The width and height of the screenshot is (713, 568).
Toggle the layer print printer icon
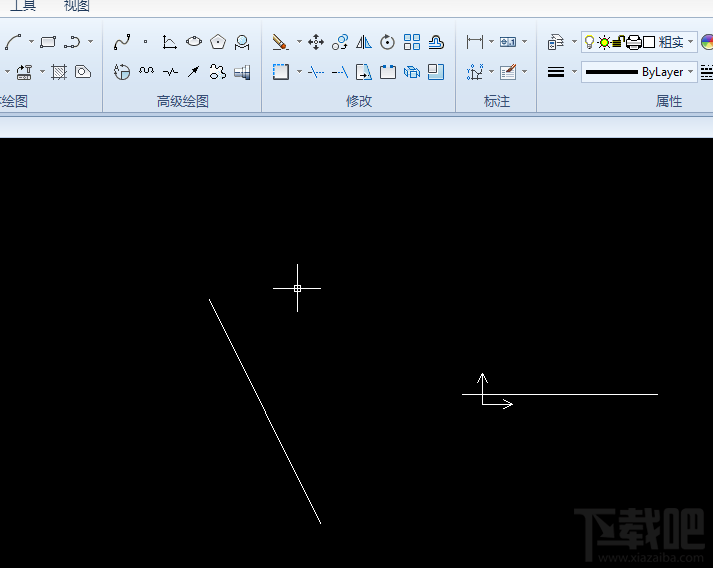(x=633, y=42)
